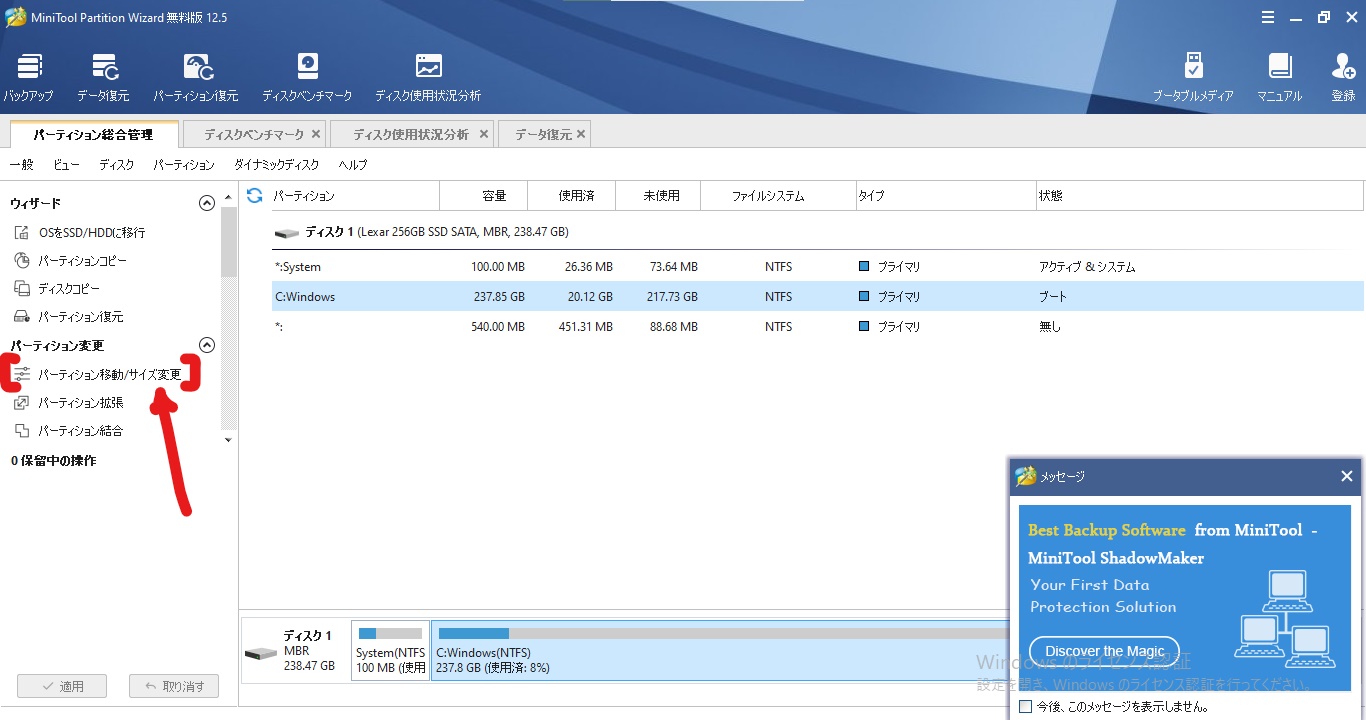The image size is (1366, 720).
Task: Select パーティション移動/サイズ変更 operation
Action: click(98, 374)
